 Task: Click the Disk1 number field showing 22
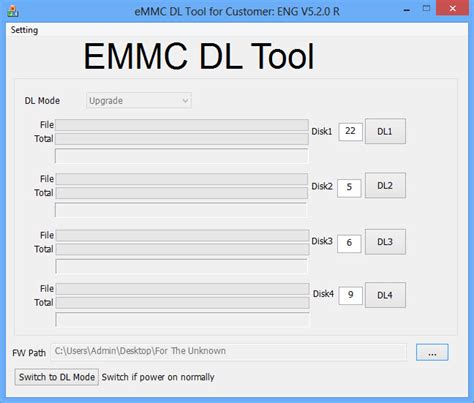(x=350, y=131)
